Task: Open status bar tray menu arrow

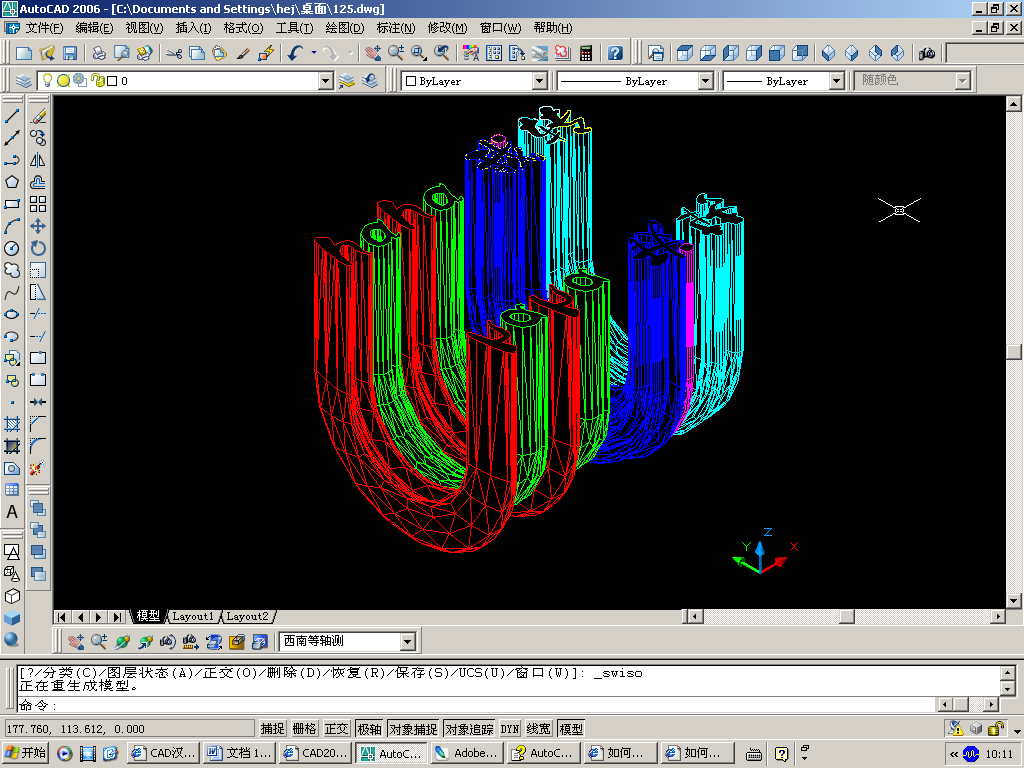Action: pyautogui.click(x=1016, y=732)
